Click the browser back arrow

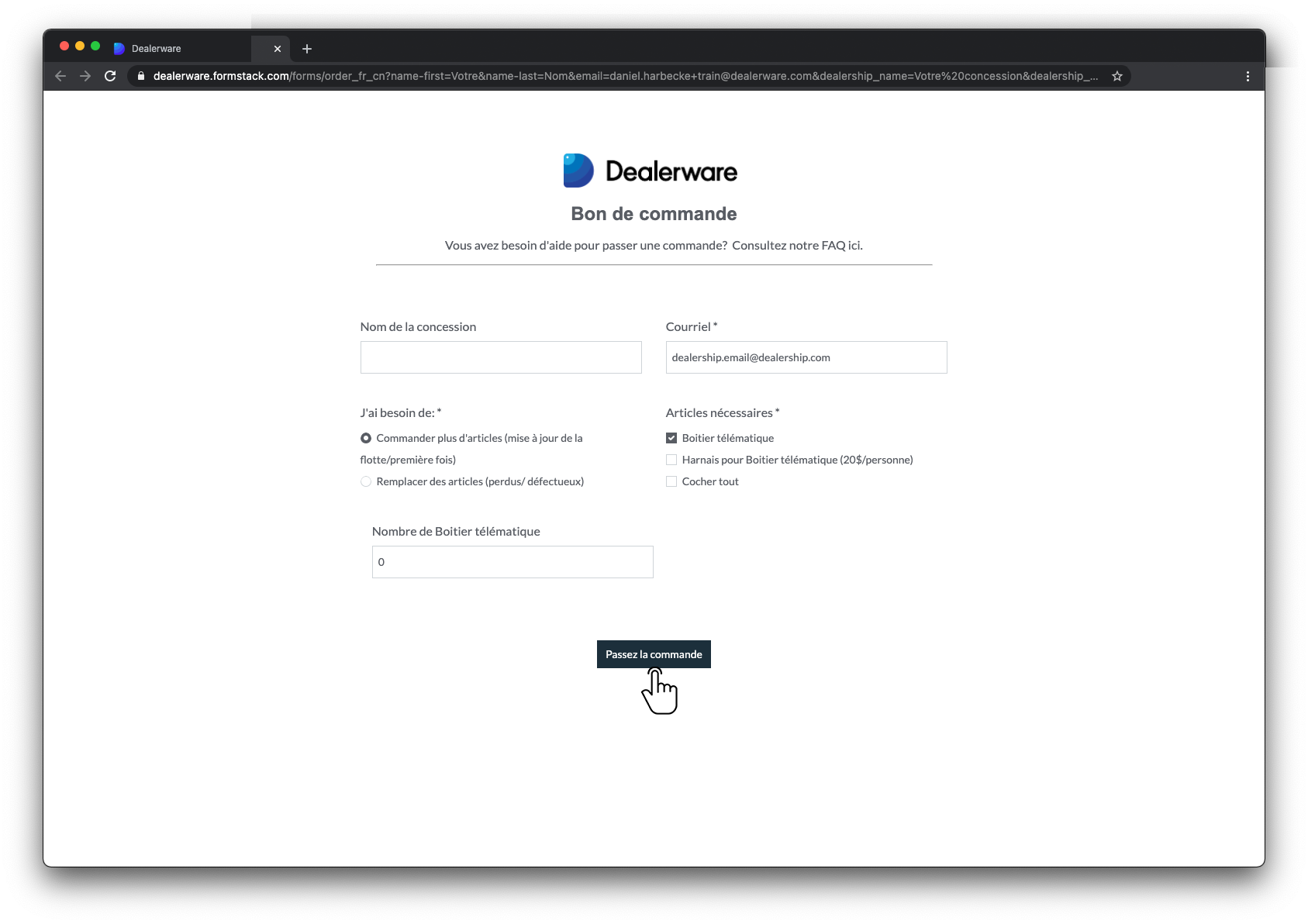(60, 76)
